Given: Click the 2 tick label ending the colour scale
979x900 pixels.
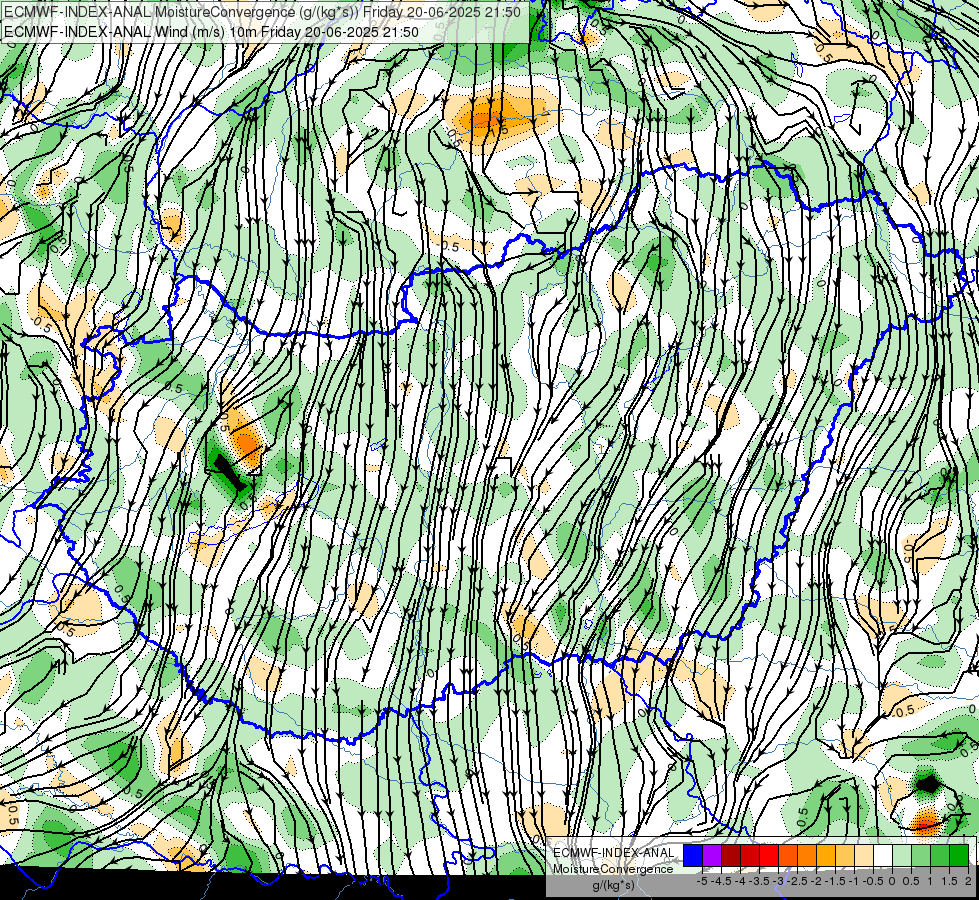Looking at the screenshot, I should click(968, 881).
